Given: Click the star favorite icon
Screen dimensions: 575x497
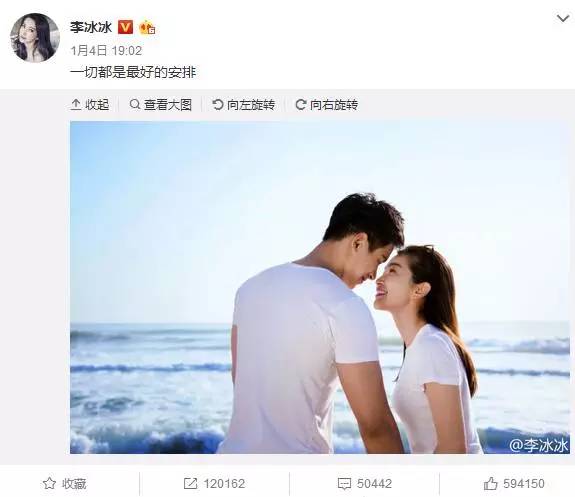Looking at the screenshot, I should point(49,483).
